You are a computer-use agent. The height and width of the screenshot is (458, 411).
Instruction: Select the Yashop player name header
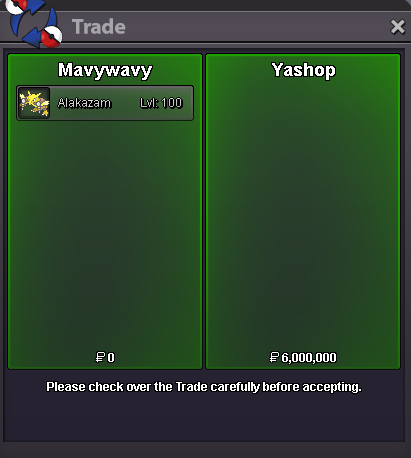(303, 70)
